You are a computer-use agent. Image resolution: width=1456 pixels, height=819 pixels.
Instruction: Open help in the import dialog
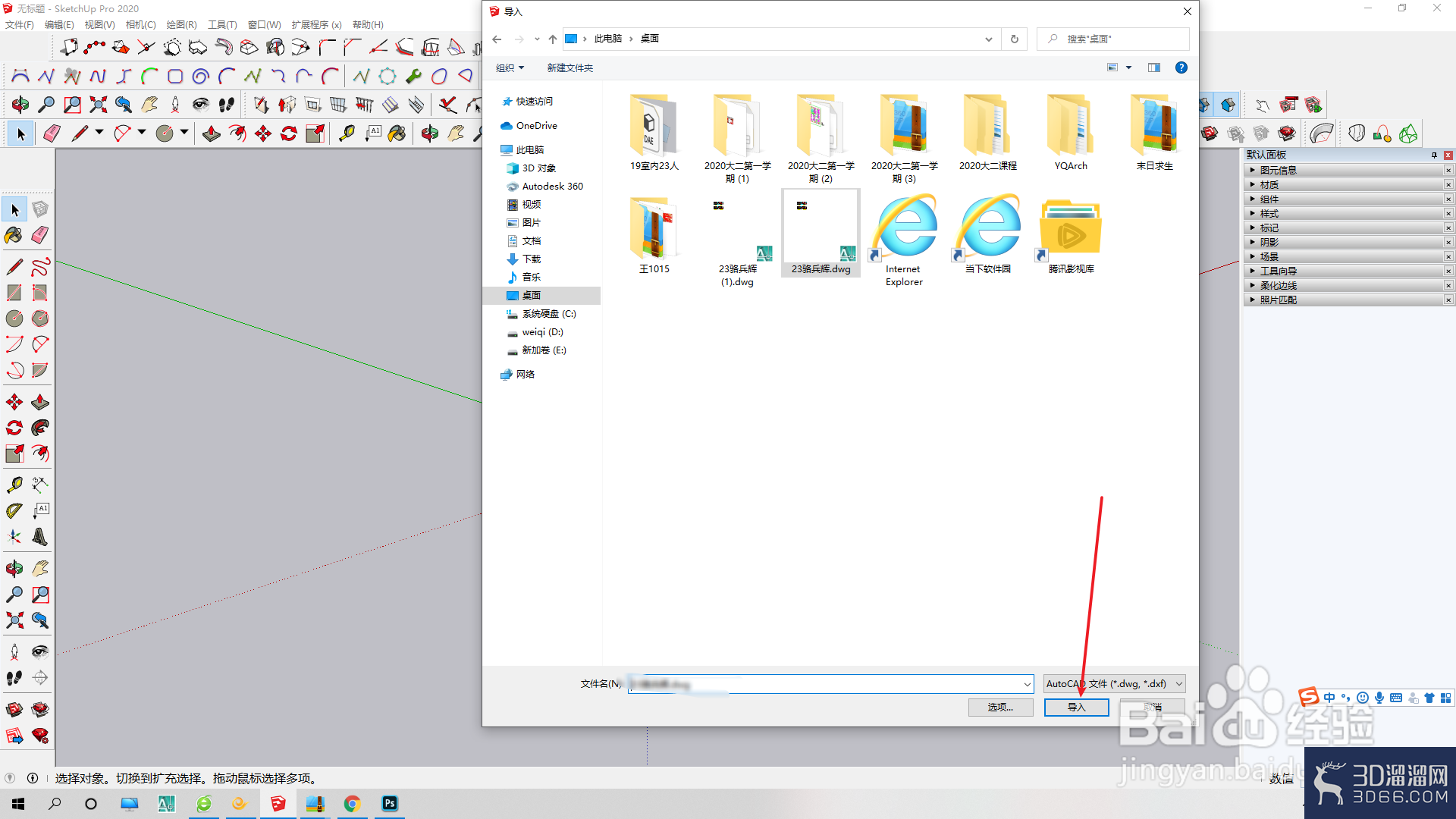[x=1181, y=67]
